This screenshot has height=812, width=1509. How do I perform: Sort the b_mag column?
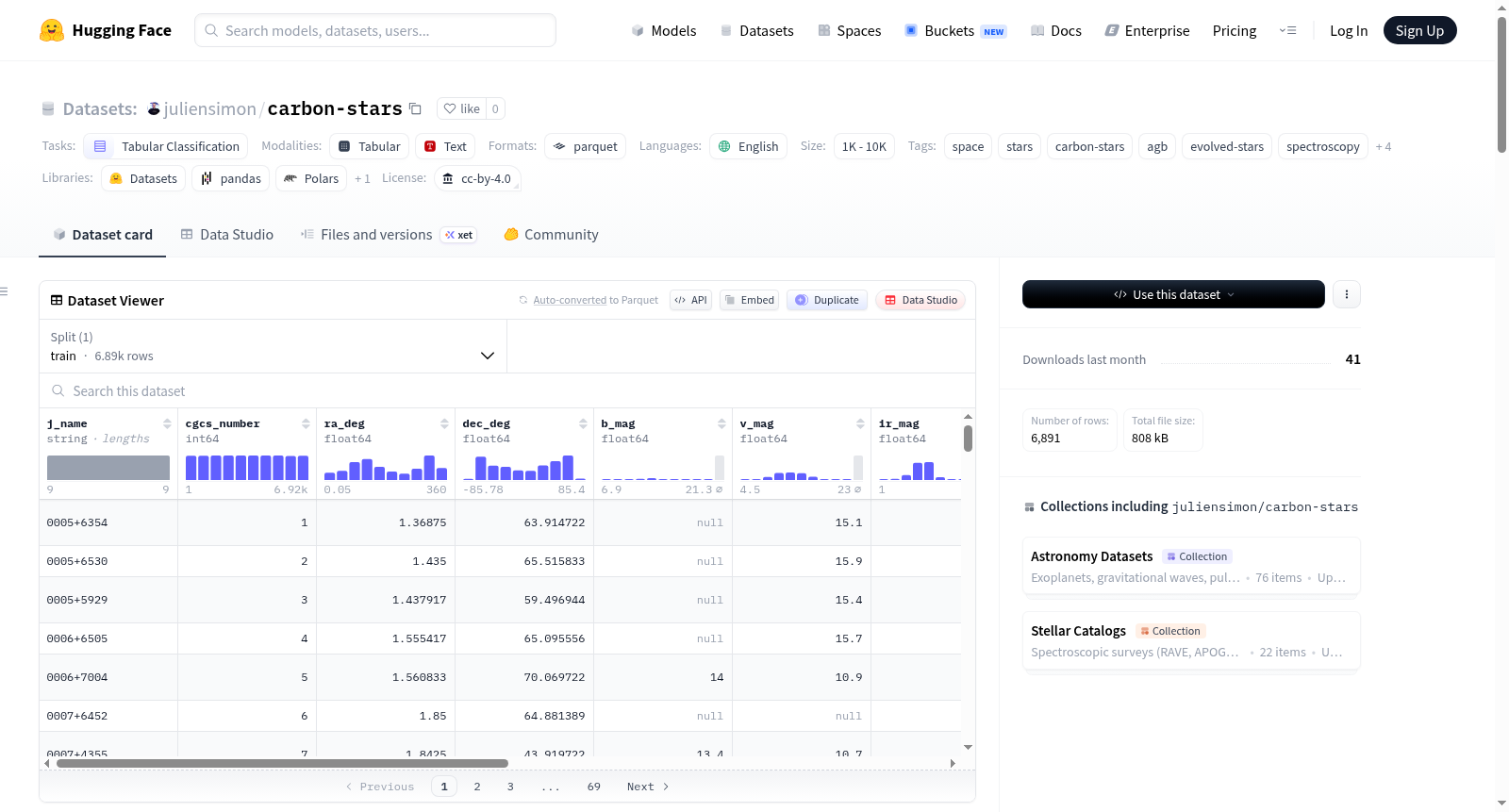click(721, 423)
